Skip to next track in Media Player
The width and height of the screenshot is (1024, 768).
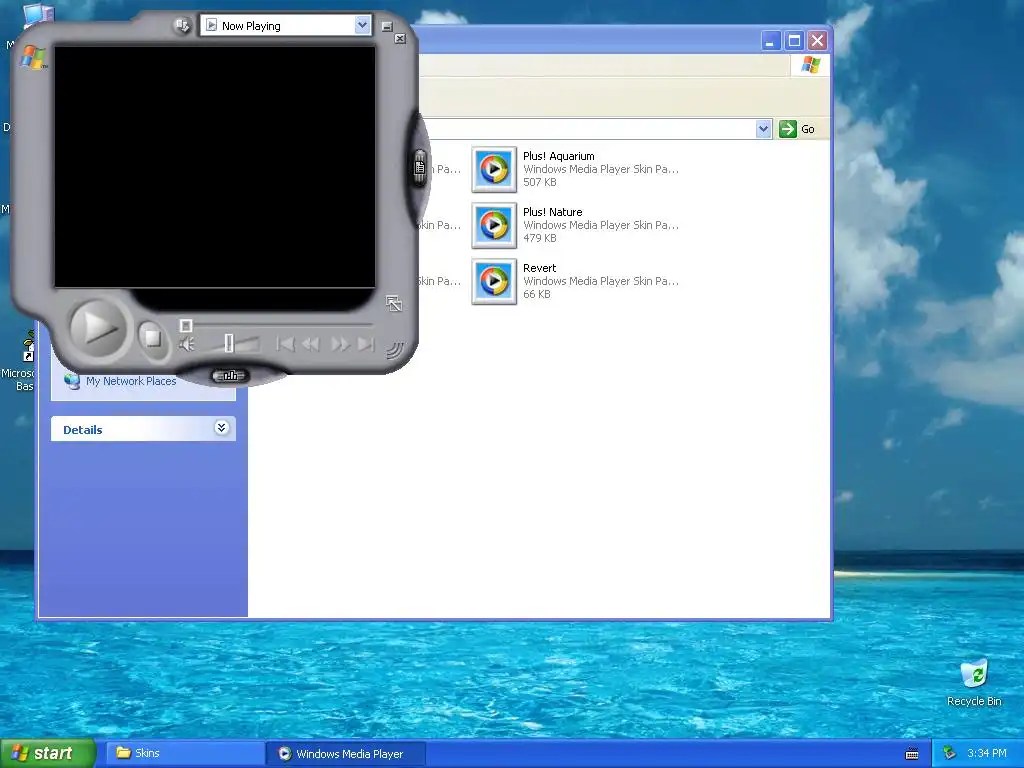(366, 344)
